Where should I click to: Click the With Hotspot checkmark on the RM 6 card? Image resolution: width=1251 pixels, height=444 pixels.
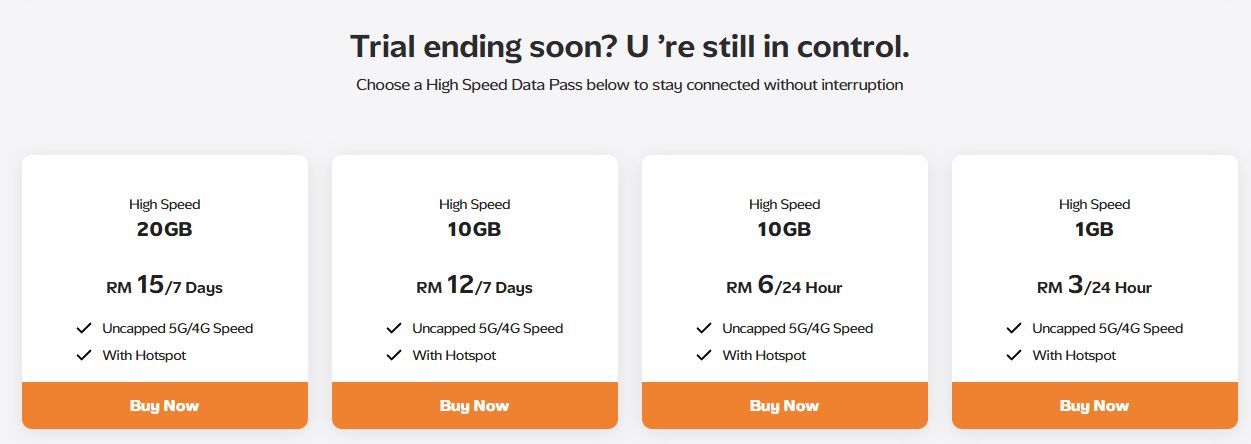coord(704,355)
